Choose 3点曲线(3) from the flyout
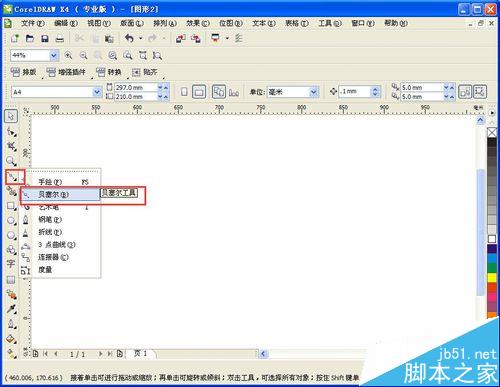The image size is (500, 387). [x=60, y=245]
